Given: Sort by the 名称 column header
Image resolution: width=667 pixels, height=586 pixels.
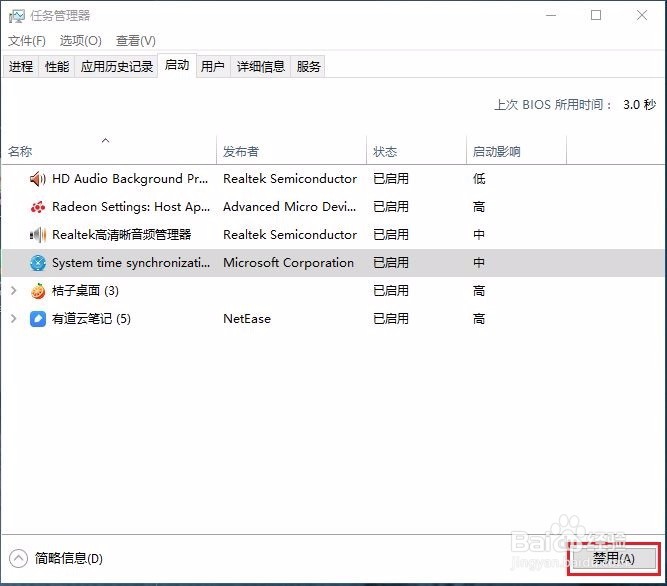Looking at the screenshot, I should click(x=108, y=151).
